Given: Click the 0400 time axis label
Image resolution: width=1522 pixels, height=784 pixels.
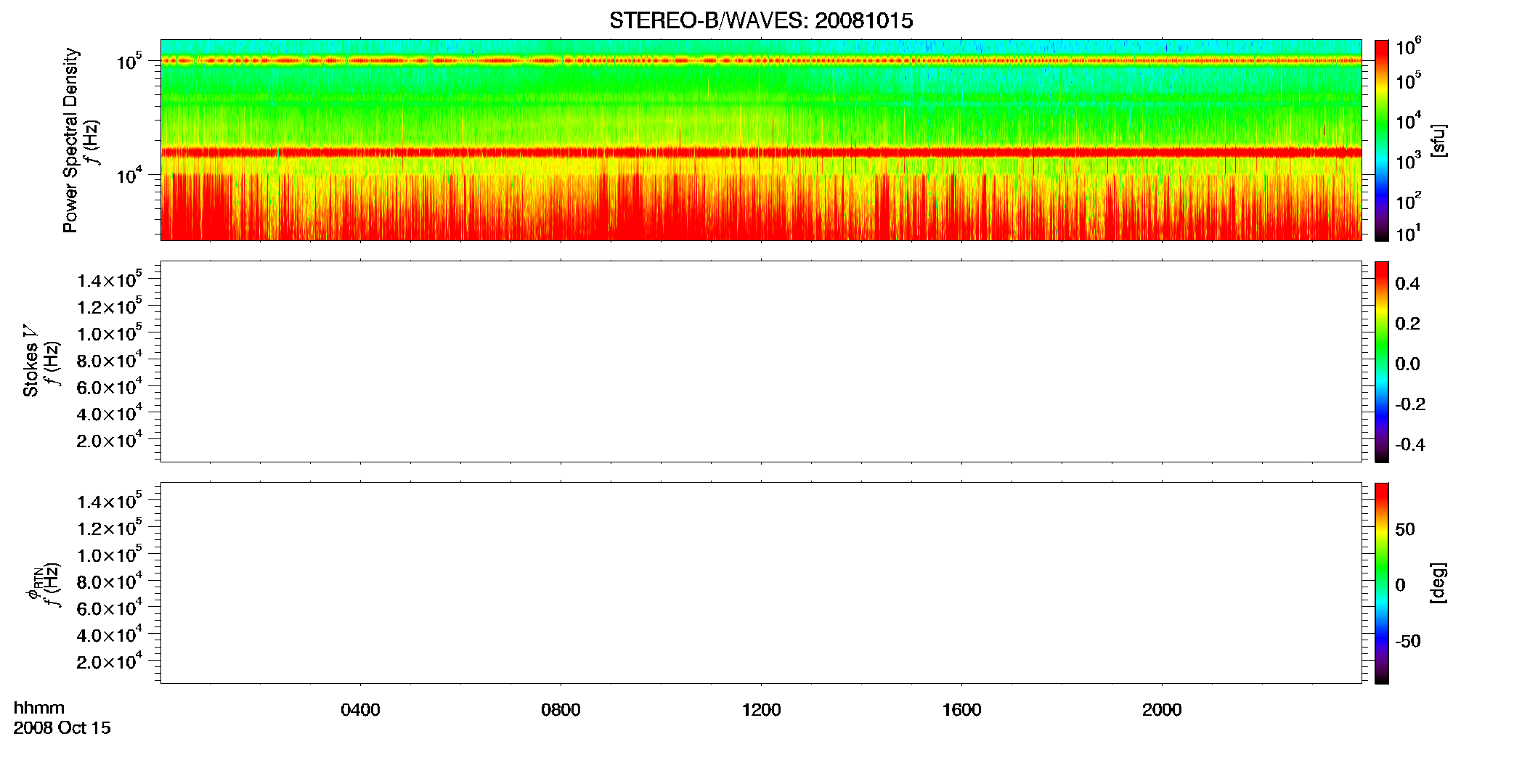Looking at the screenshot, I should tap(360, 710).
